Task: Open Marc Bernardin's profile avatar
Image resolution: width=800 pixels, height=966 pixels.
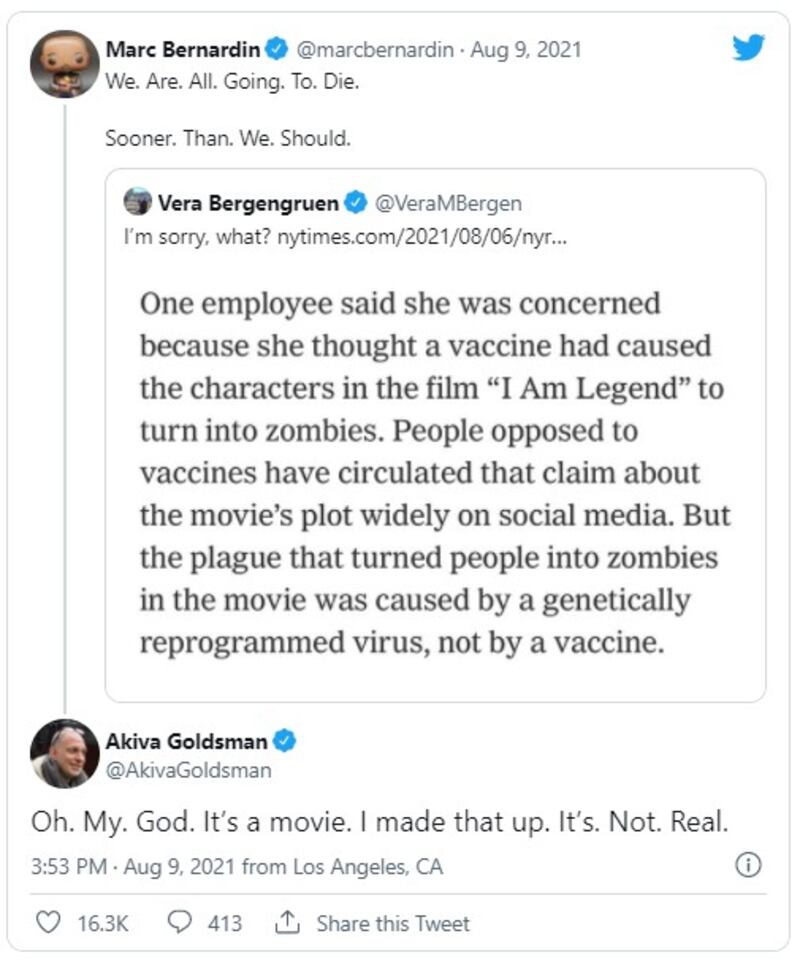Action: coord(64,63)
